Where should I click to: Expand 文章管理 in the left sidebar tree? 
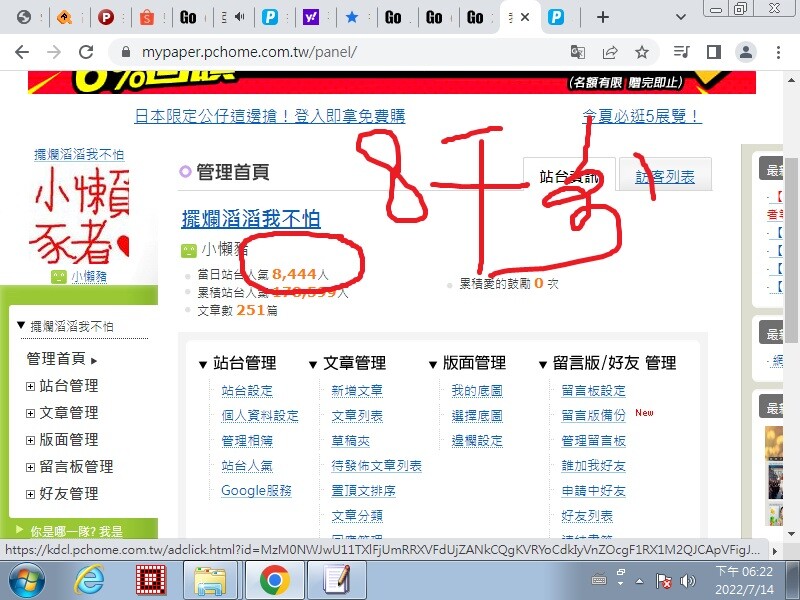(30, 413)
